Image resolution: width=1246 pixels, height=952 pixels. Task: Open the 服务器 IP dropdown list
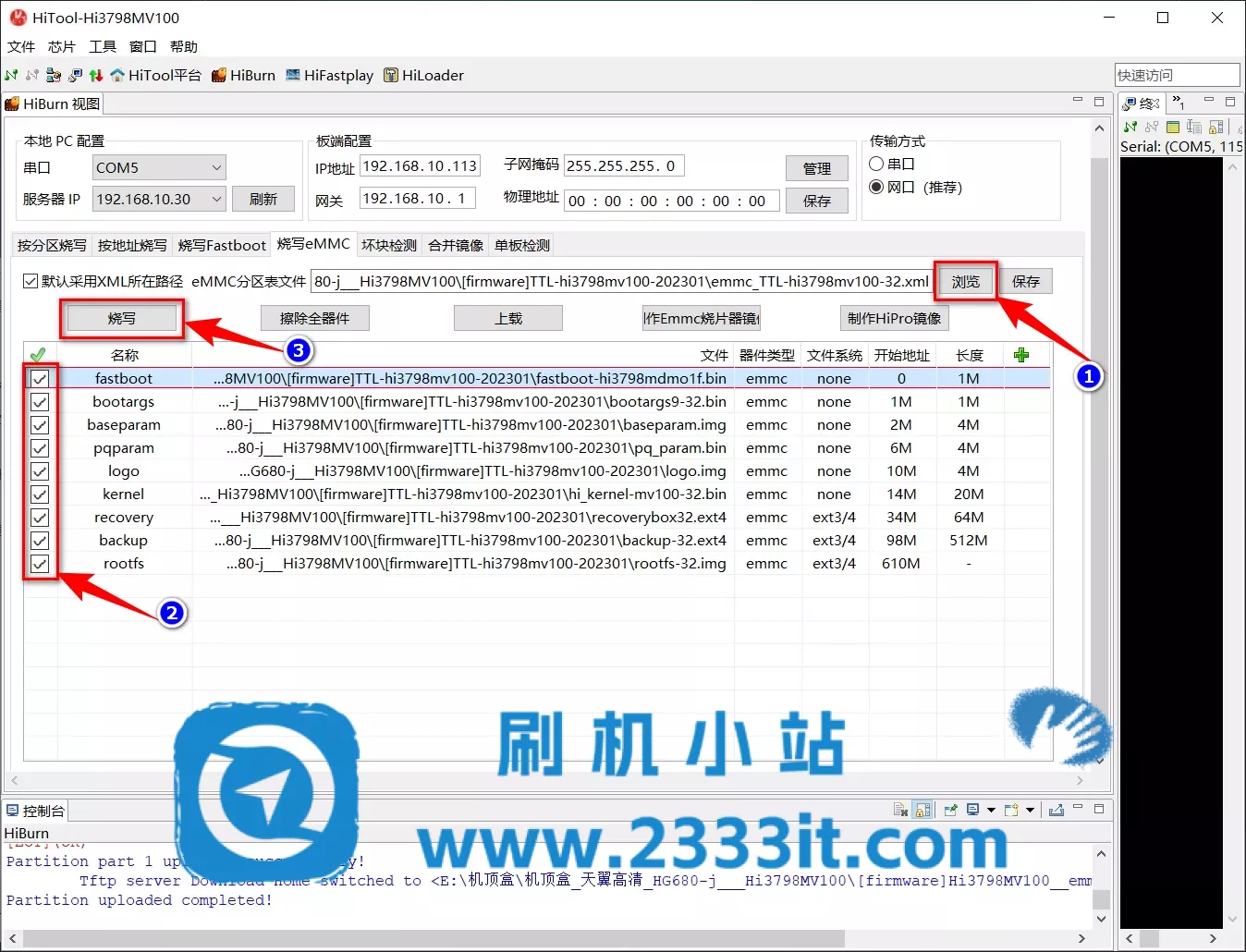click(216, 200)
